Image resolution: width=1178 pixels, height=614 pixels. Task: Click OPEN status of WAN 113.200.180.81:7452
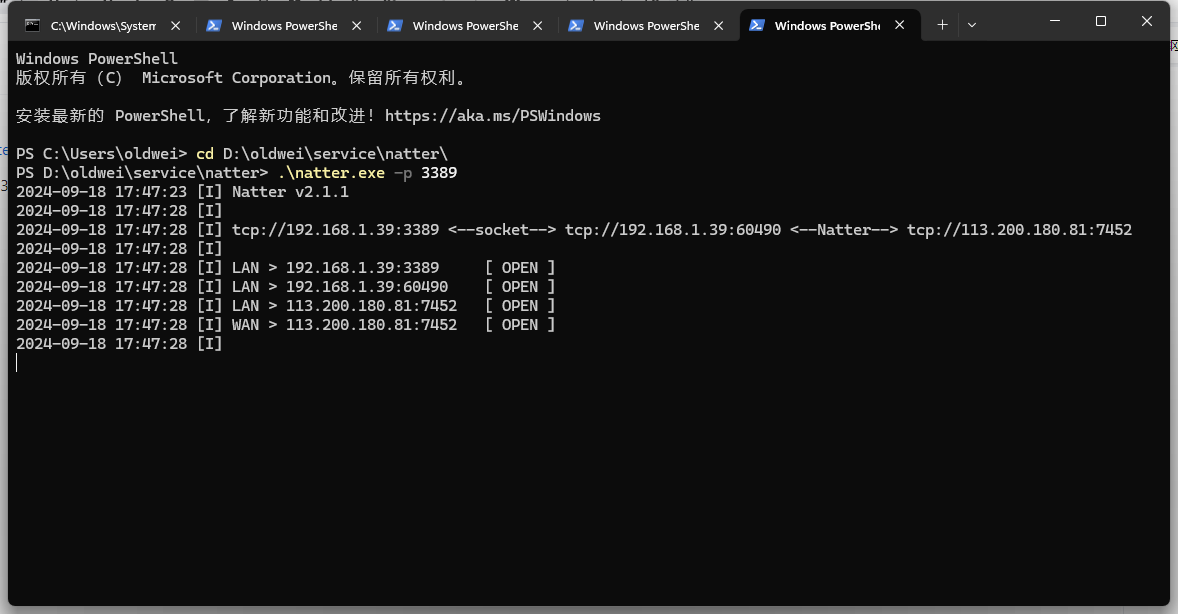pyautogui.click(x=520, y=325)
